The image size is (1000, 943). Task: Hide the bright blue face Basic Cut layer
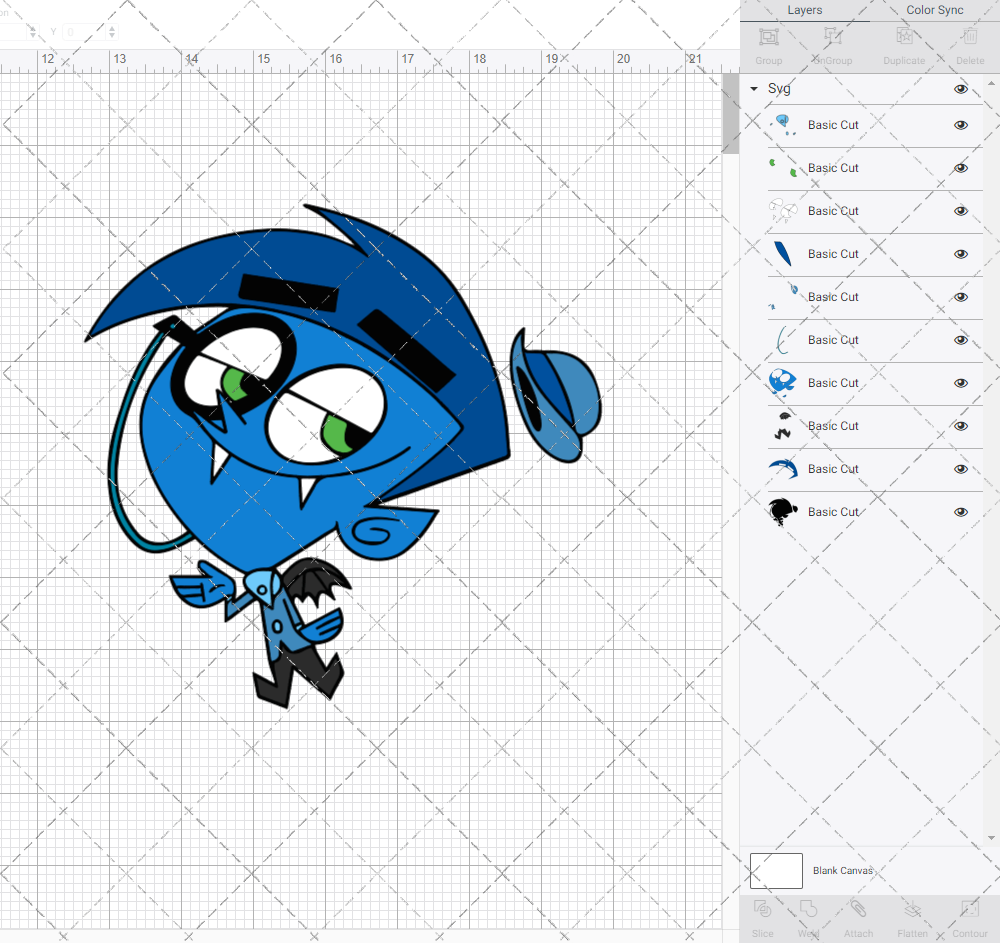pos(960,383)
